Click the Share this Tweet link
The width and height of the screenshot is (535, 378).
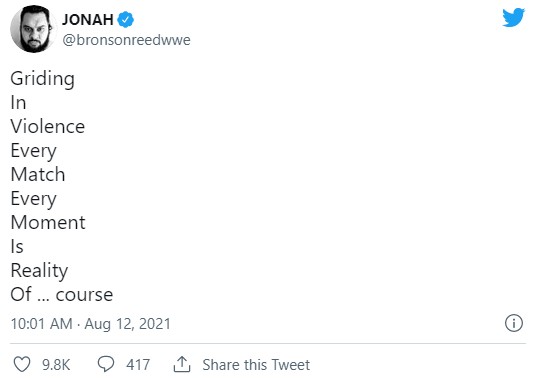point(256,365)
